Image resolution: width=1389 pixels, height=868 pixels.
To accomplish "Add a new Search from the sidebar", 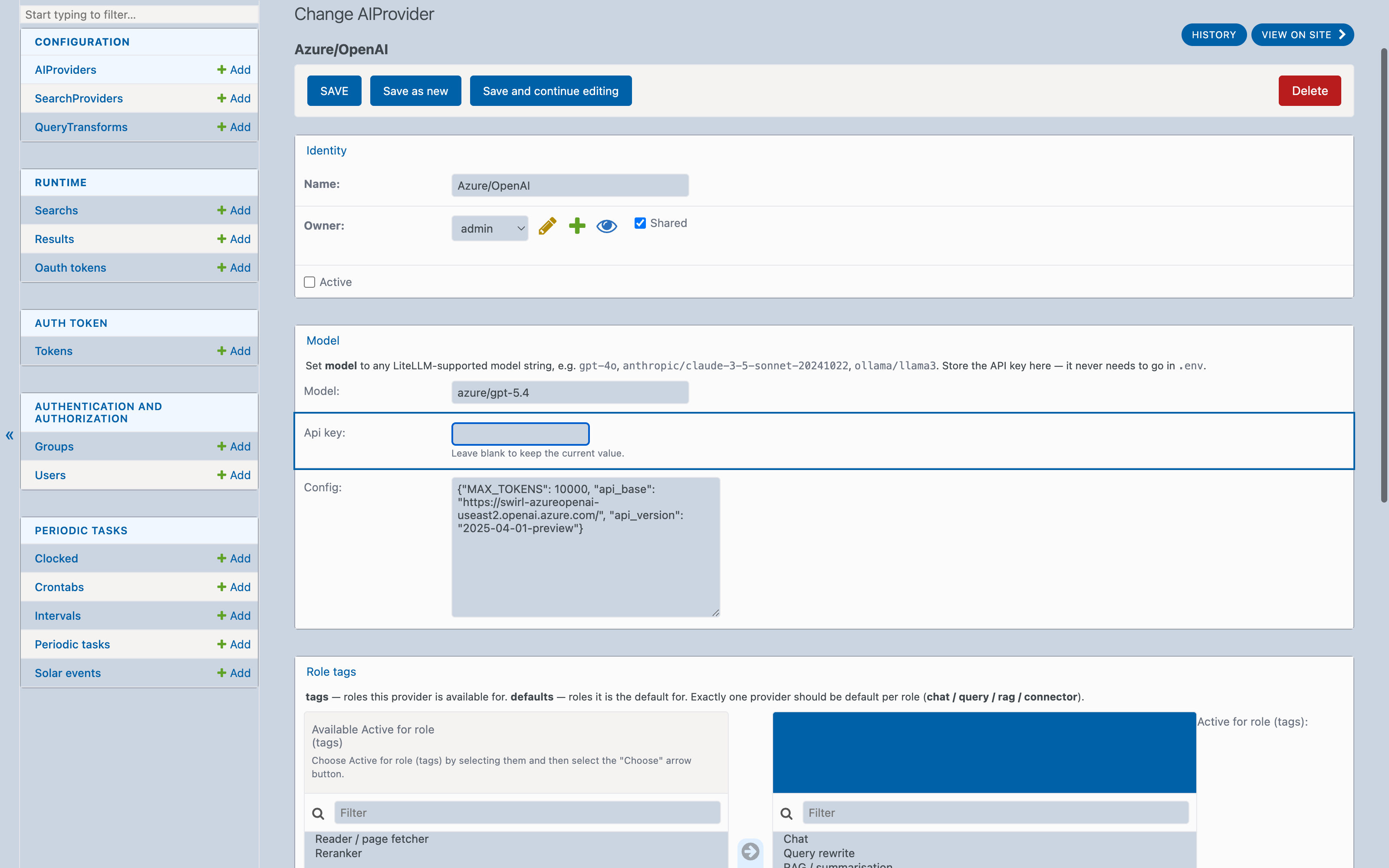I will tap(234, 210).
